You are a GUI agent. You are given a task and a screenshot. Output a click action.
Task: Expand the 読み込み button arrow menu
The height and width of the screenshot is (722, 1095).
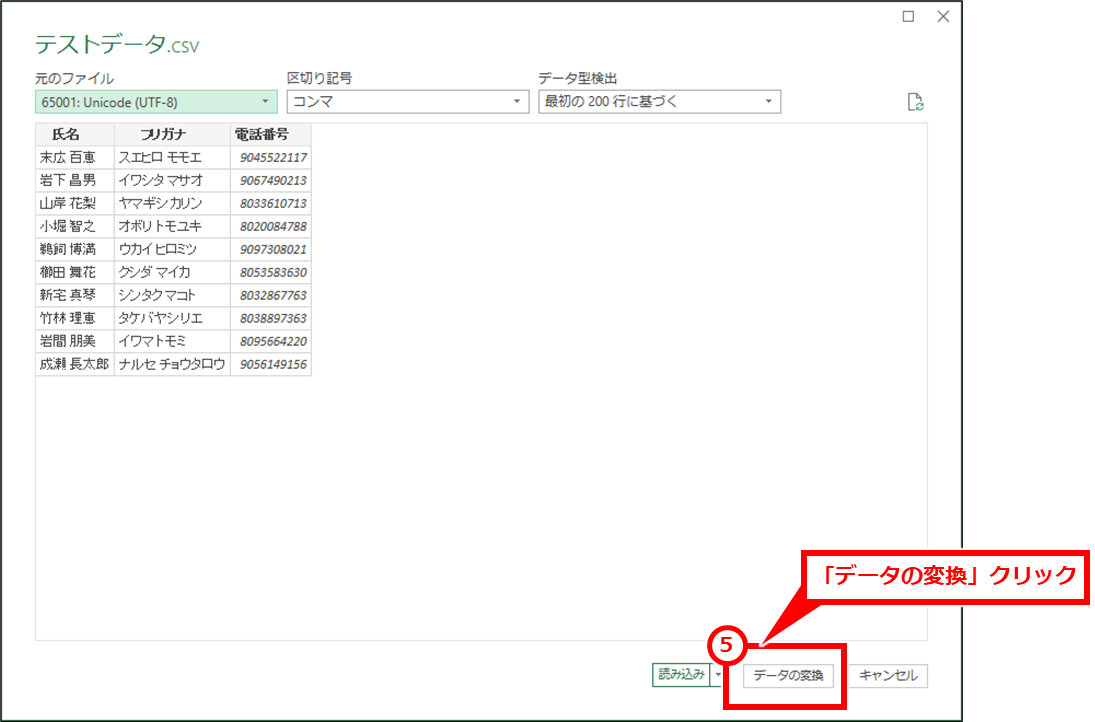click(717, 675)
